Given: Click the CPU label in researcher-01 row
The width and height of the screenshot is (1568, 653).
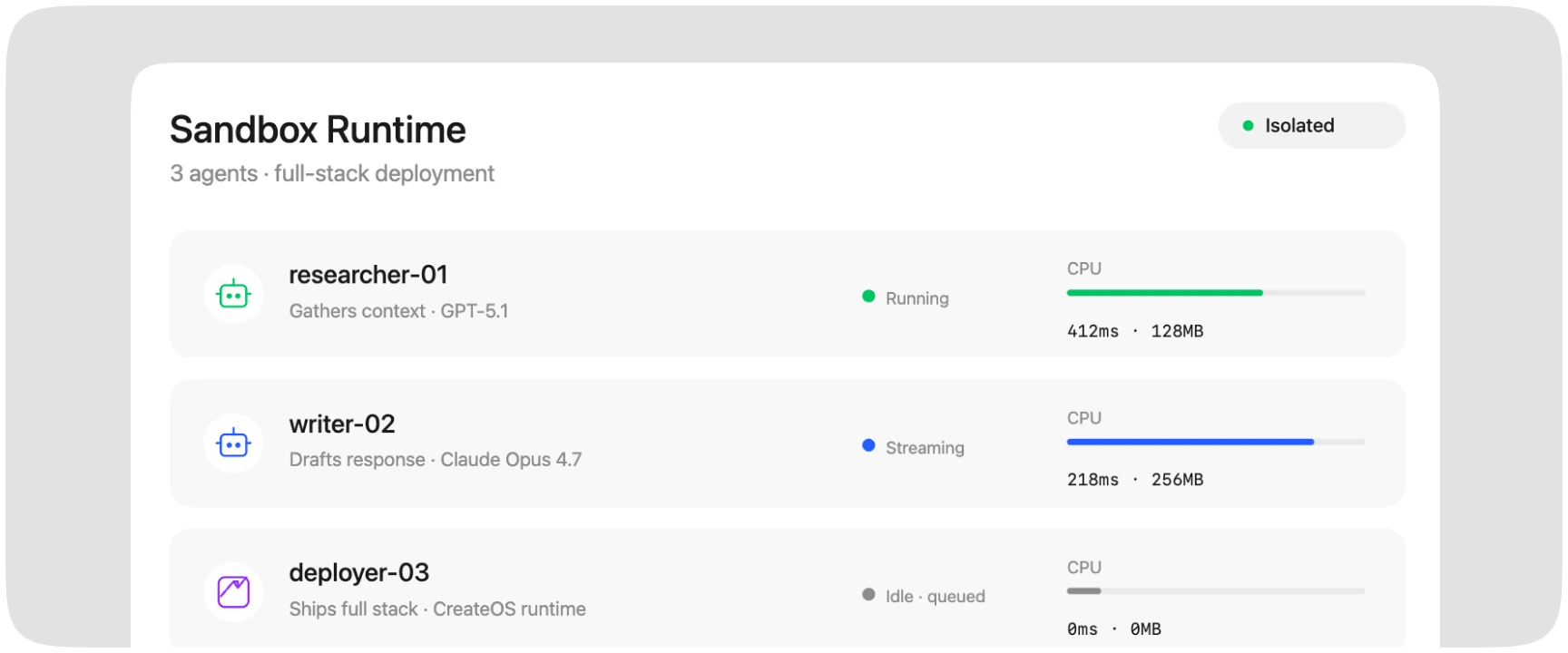Looking at the screenshot, I should click(x=1084, y=268).
